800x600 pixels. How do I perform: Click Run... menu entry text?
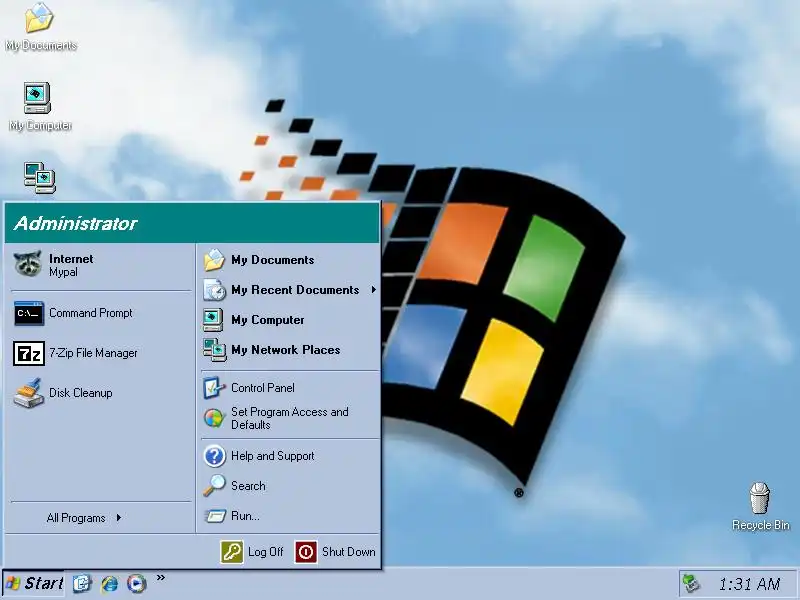(245, 516)
